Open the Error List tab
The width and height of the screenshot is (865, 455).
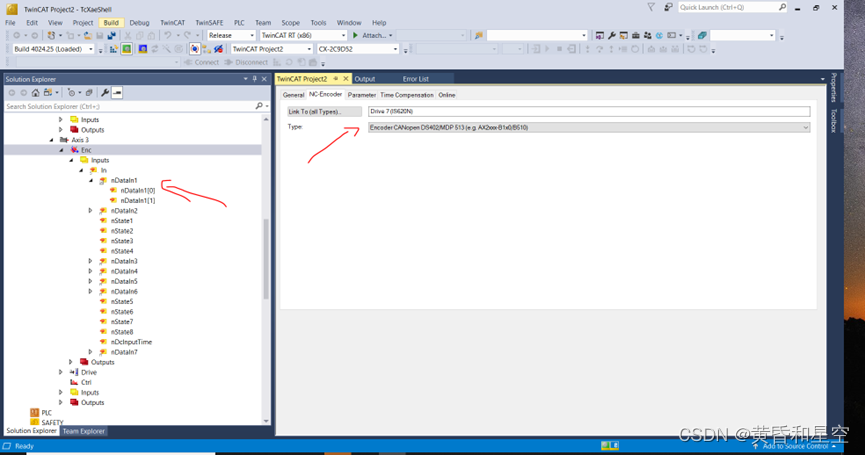pyautogui.click(x=415, y=79)
